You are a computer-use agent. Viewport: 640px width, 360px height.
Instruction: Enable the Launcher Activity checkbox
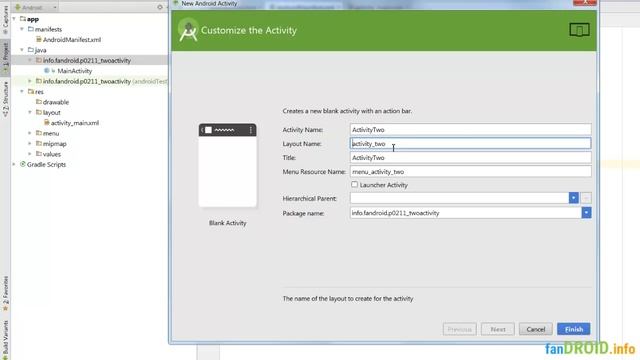[354, 184]
